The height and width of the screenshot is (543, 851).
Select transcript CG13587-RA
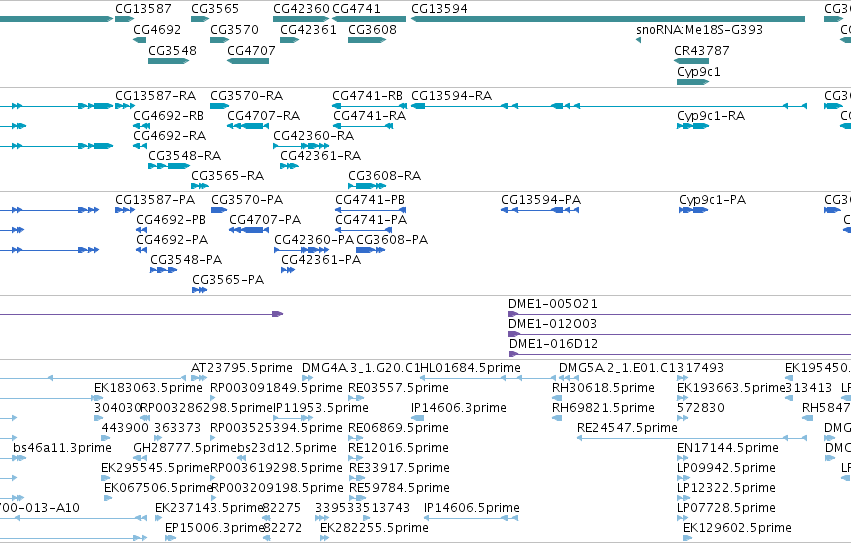[x=125, y=106]
